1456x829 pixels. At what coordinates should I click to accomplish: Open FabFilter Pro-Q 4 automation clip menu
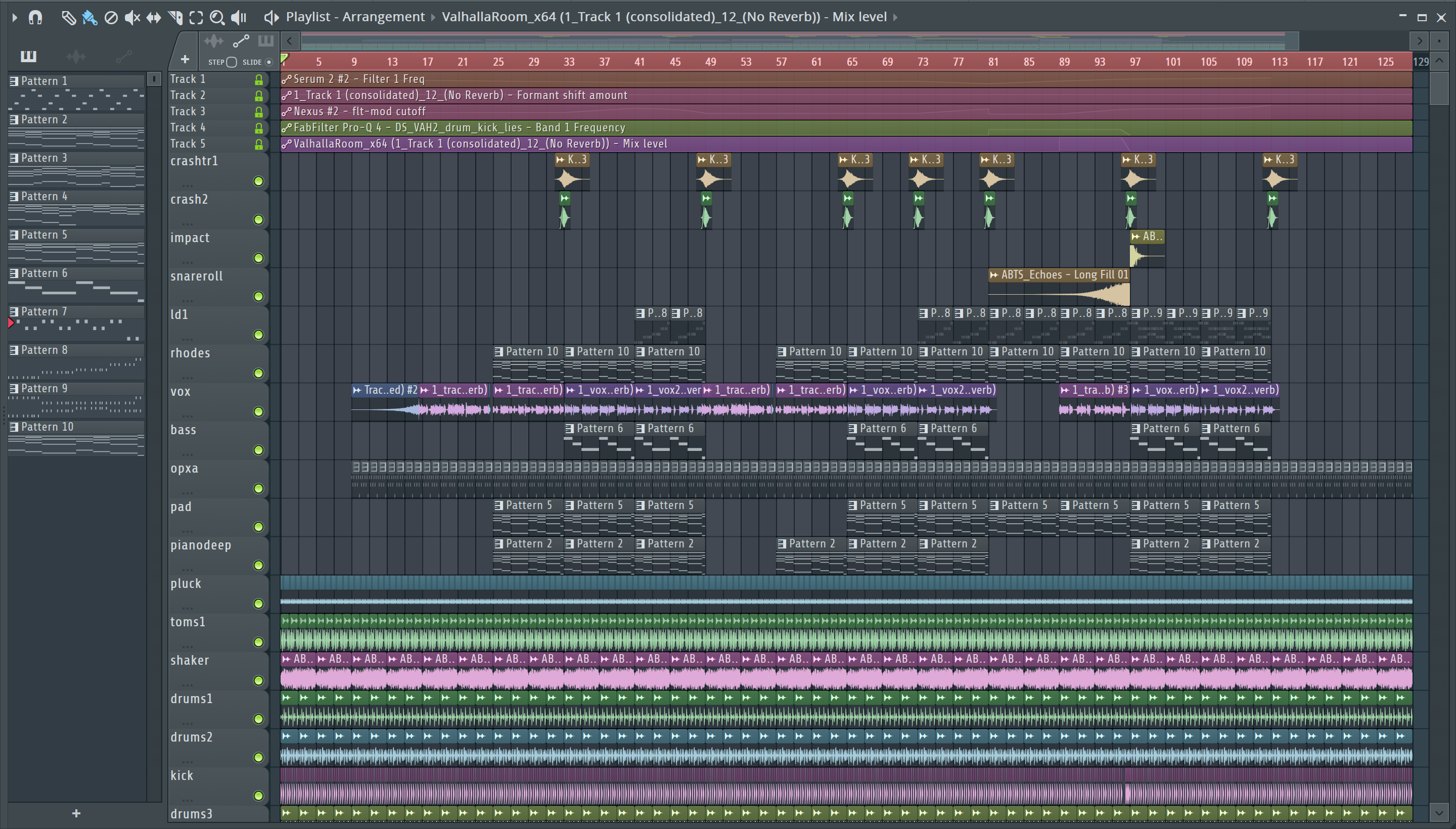tap(287, 127)
